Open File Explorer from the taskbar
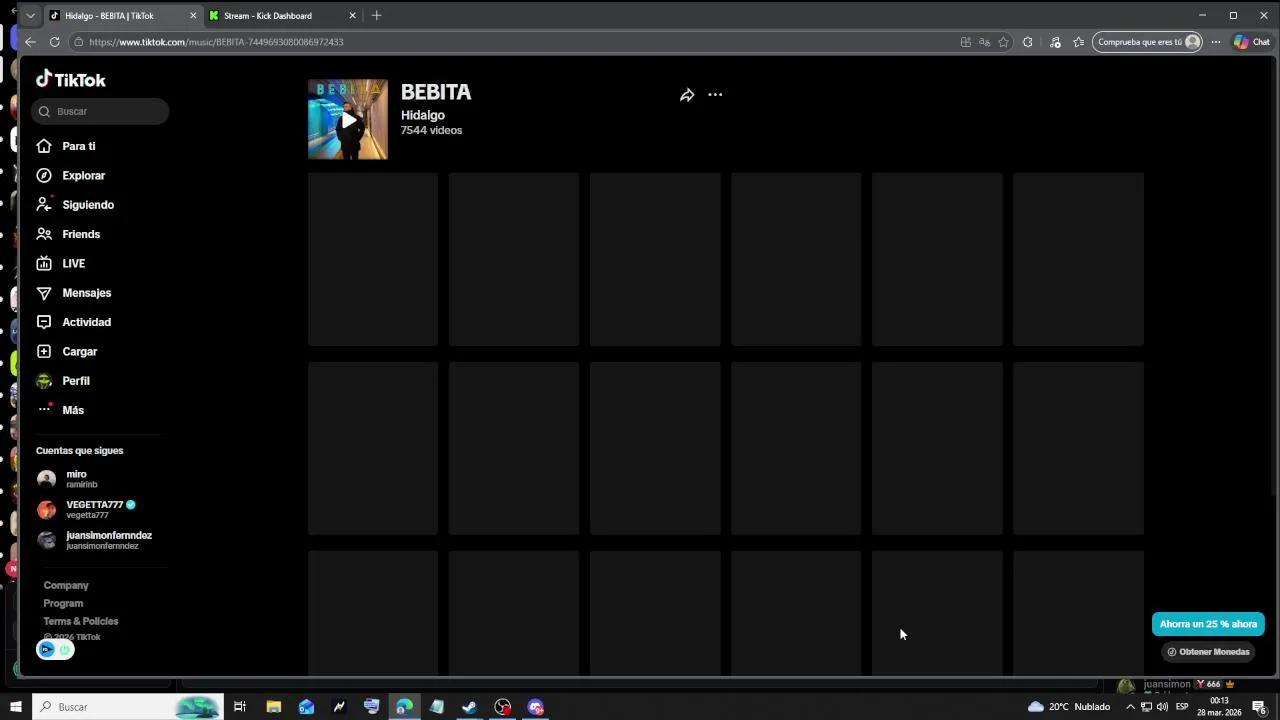This screenshot has height=720, width=1280. click(x=273, y=707)
